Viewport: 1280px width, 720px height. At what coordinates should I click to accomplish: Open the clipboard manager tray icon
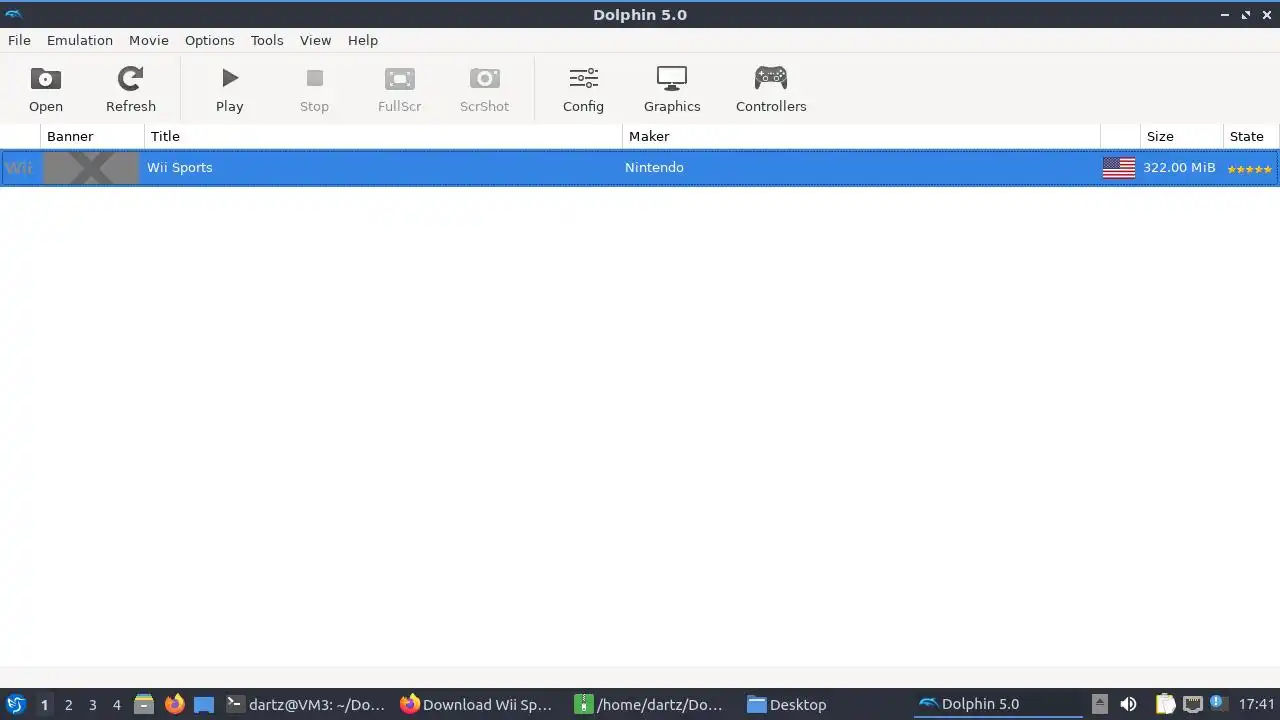click(x=1166, y=704)
